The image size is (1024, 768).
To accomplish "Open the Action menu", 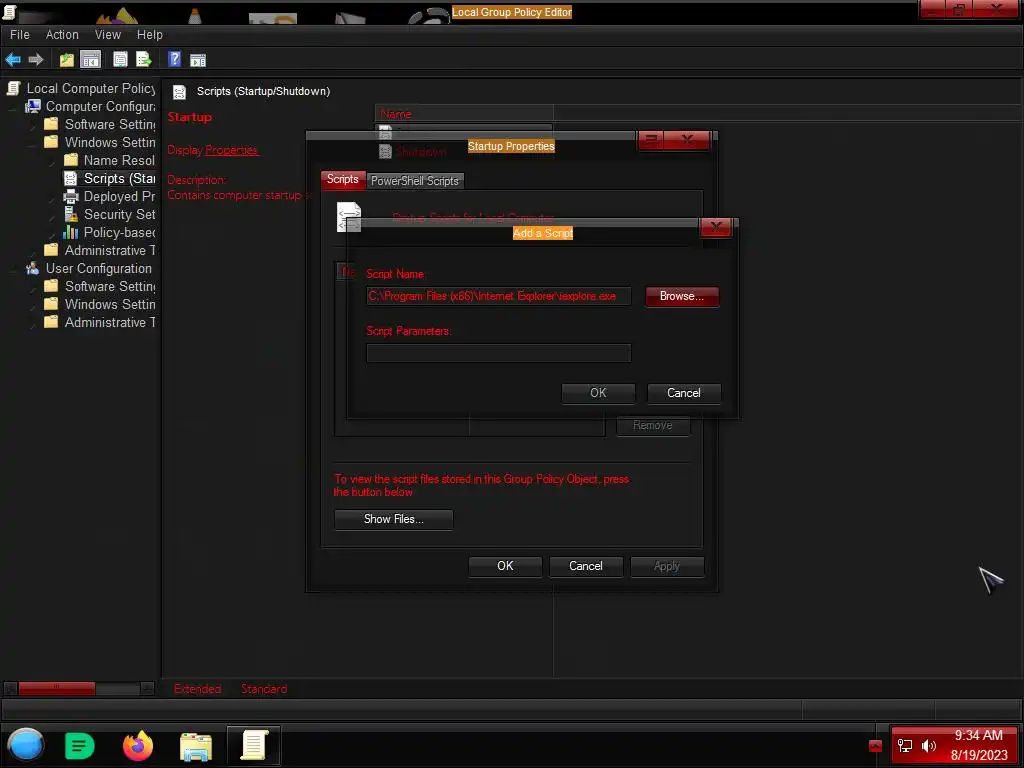I will (62, 35).
